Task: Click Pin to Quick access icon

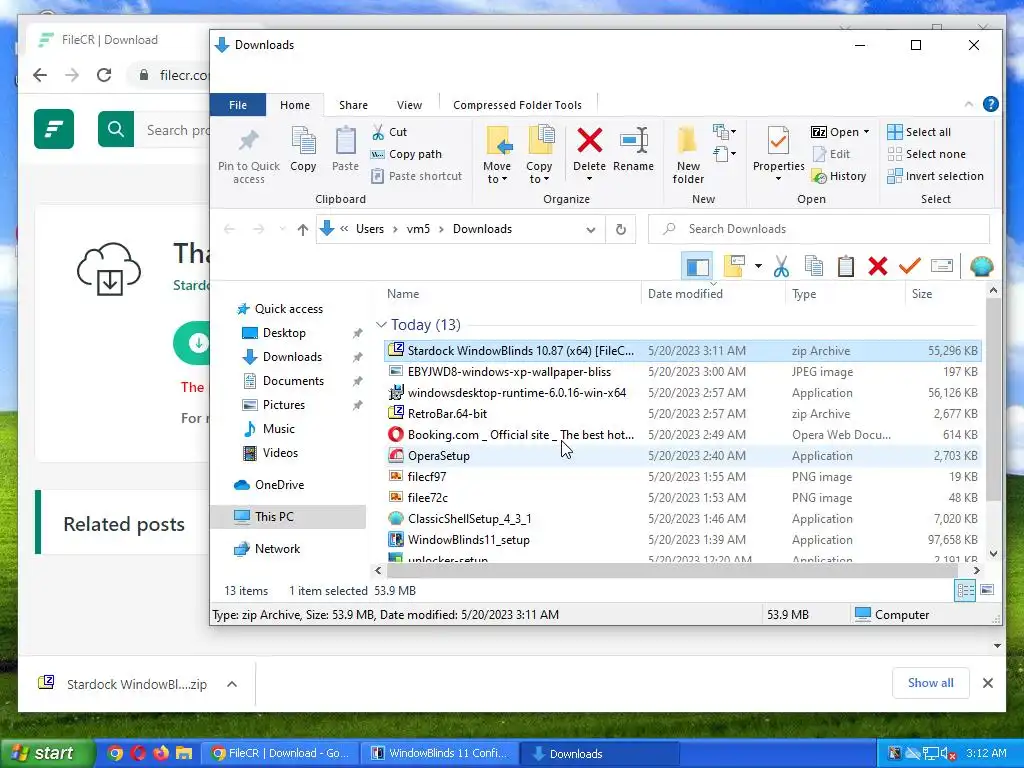Action: click(x=249, y=155)
